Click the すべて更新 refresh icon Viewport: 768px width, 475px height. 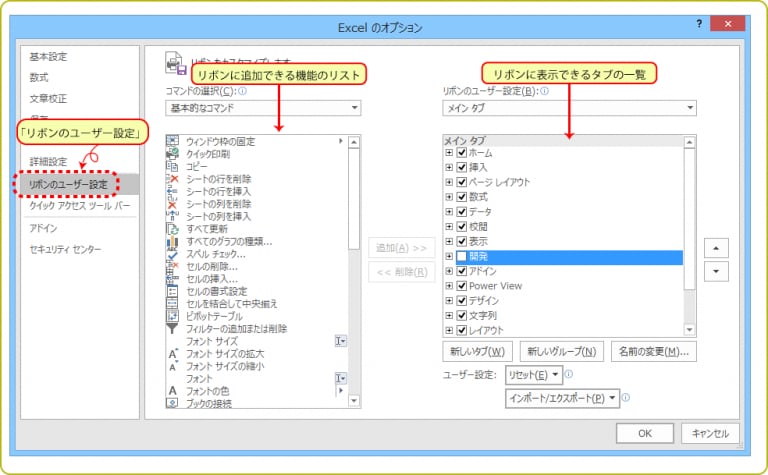coord(172,229)
